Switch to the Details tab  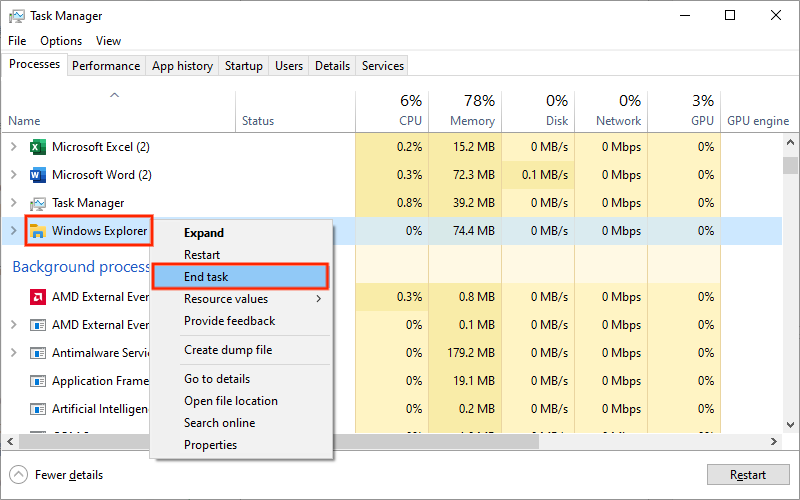[332, 66]
